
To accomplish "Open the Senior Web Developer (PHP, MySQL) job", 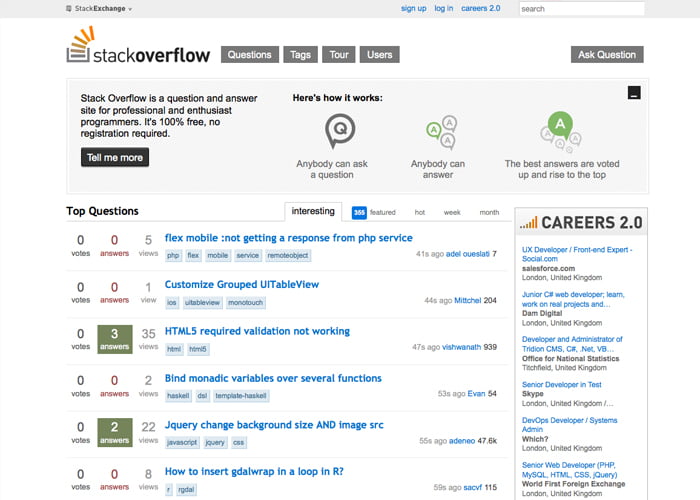I will coord(570,470).
